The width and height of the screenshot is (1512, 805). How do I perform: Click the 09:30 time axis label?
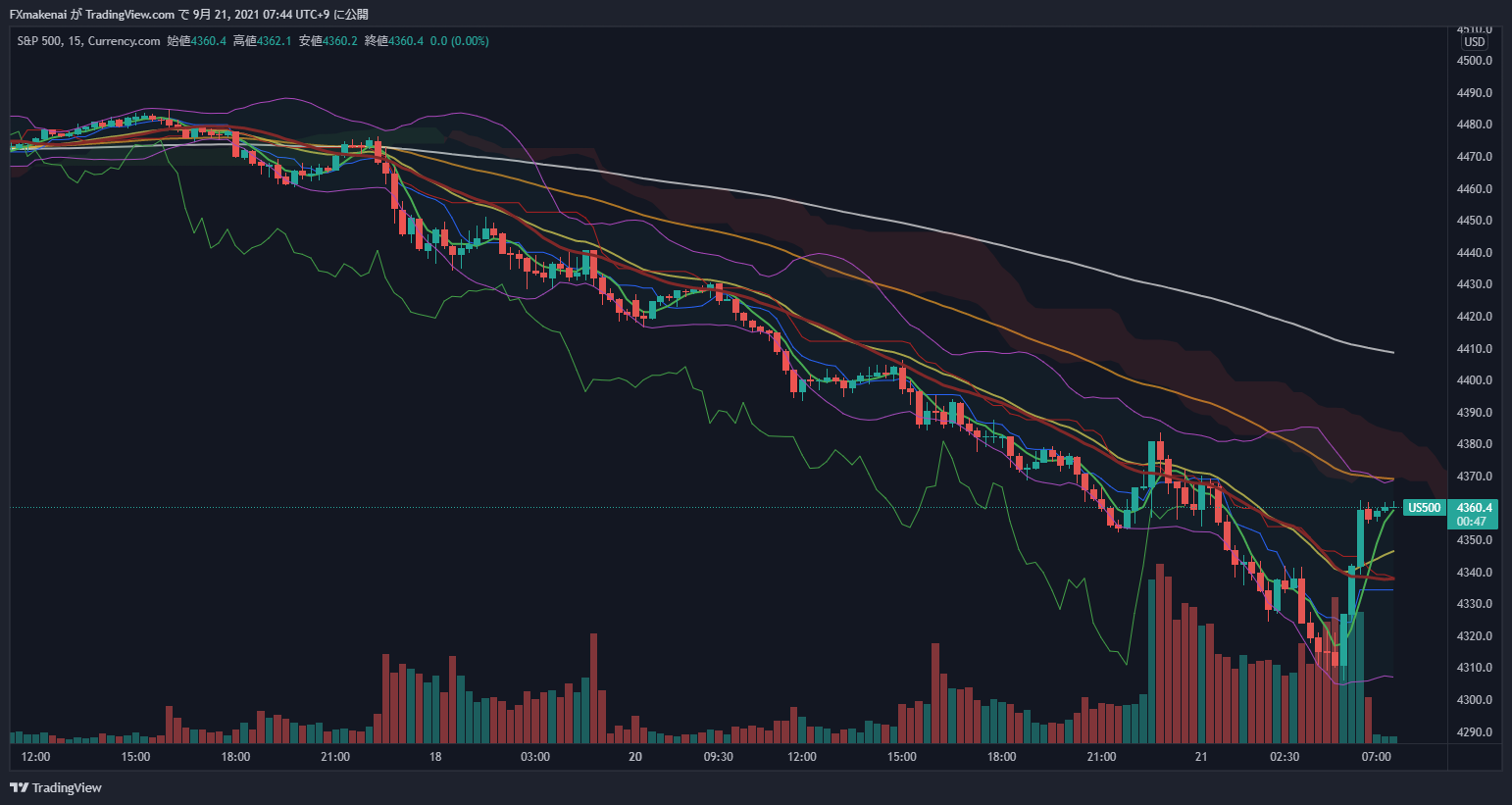[719, 757]
